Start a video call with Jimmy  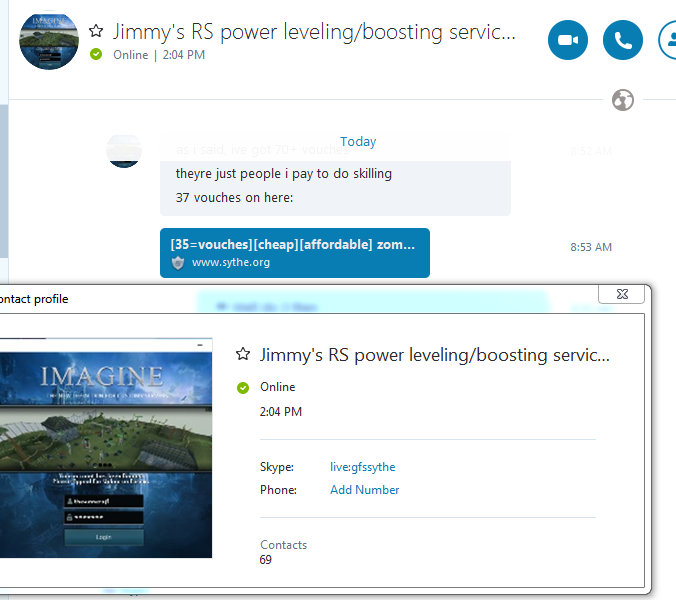567,40
